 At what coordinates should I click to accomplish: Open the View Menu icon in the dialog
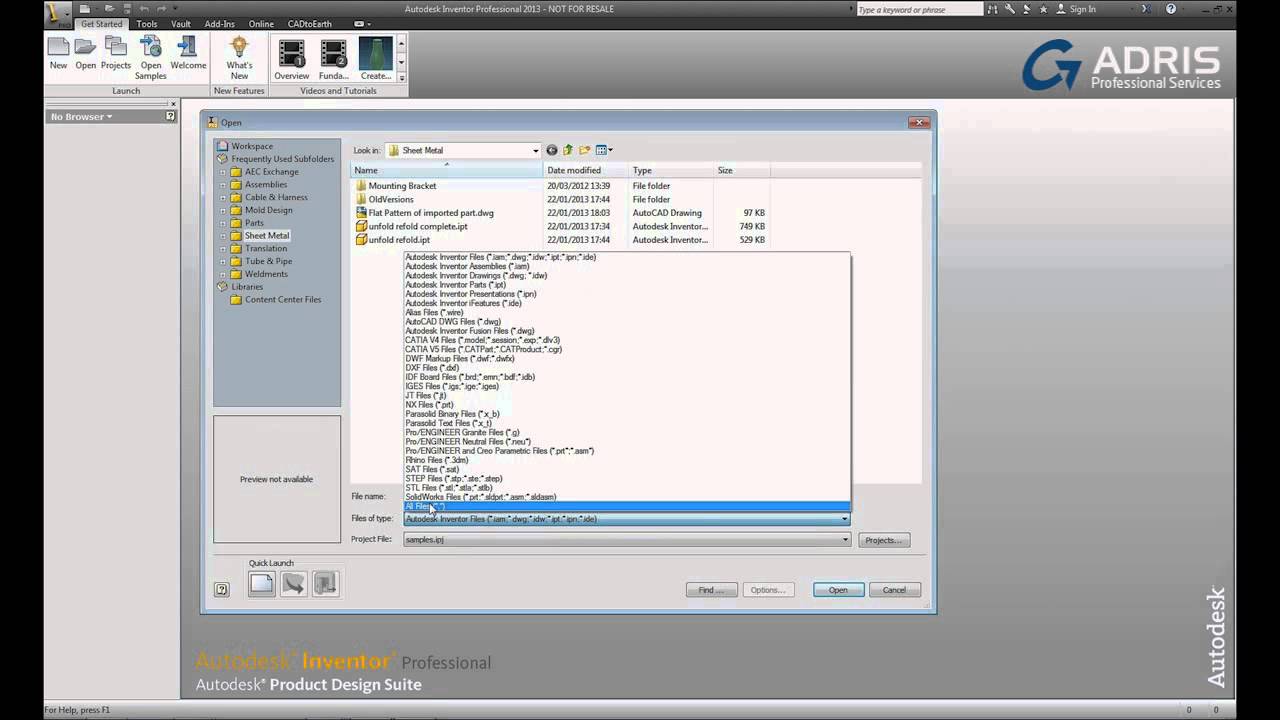coord(604,150)
